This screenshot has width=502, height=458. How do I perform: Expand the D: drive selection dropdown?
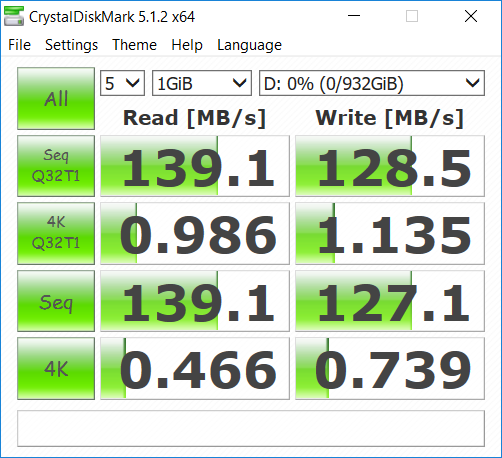(372, 83)
